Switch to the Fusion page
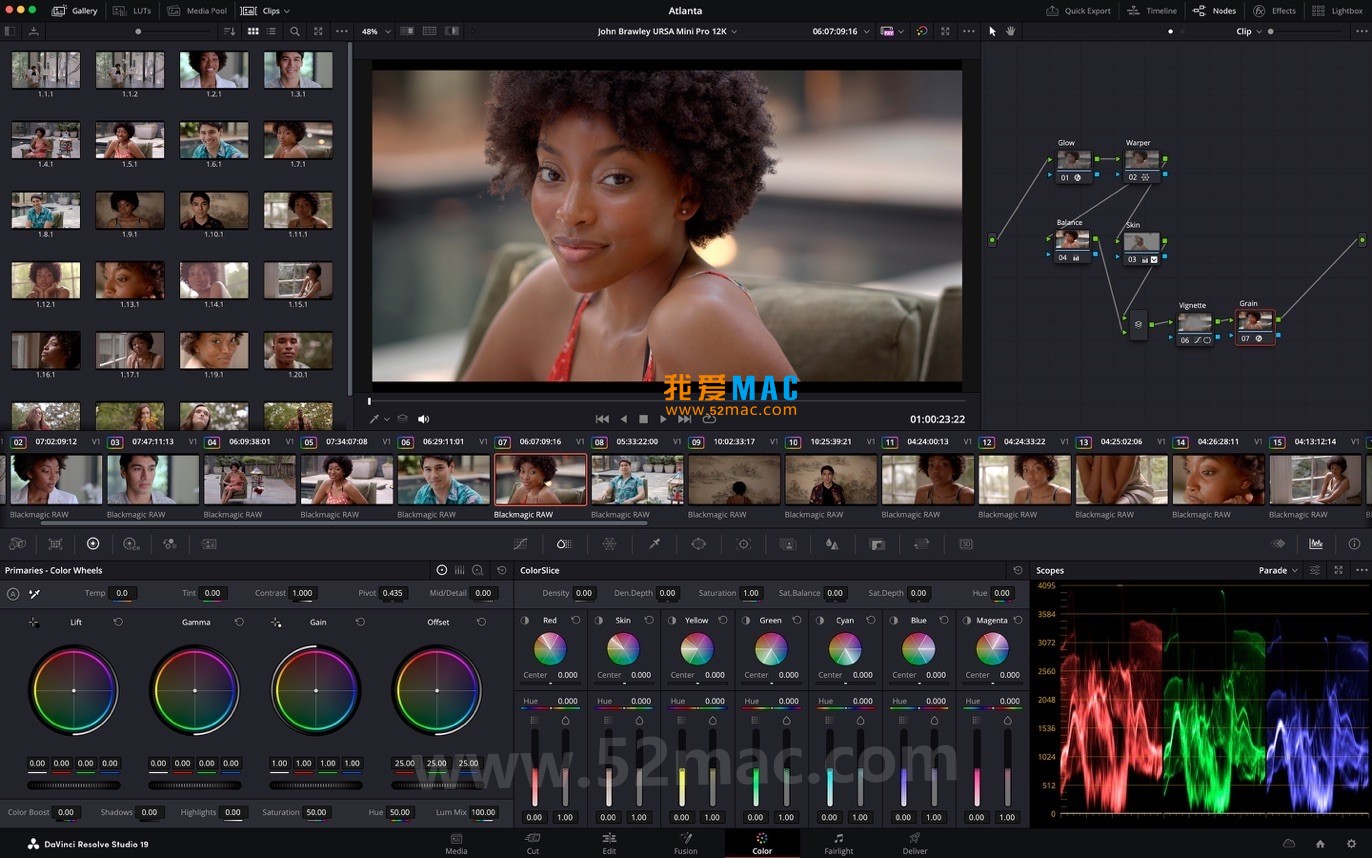1372x858 pixels. tap(686, 845)
